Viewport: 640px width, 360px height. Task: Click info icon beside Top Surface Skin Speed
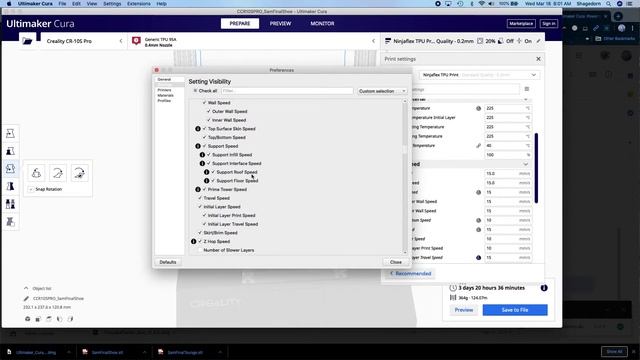(198, 129)
